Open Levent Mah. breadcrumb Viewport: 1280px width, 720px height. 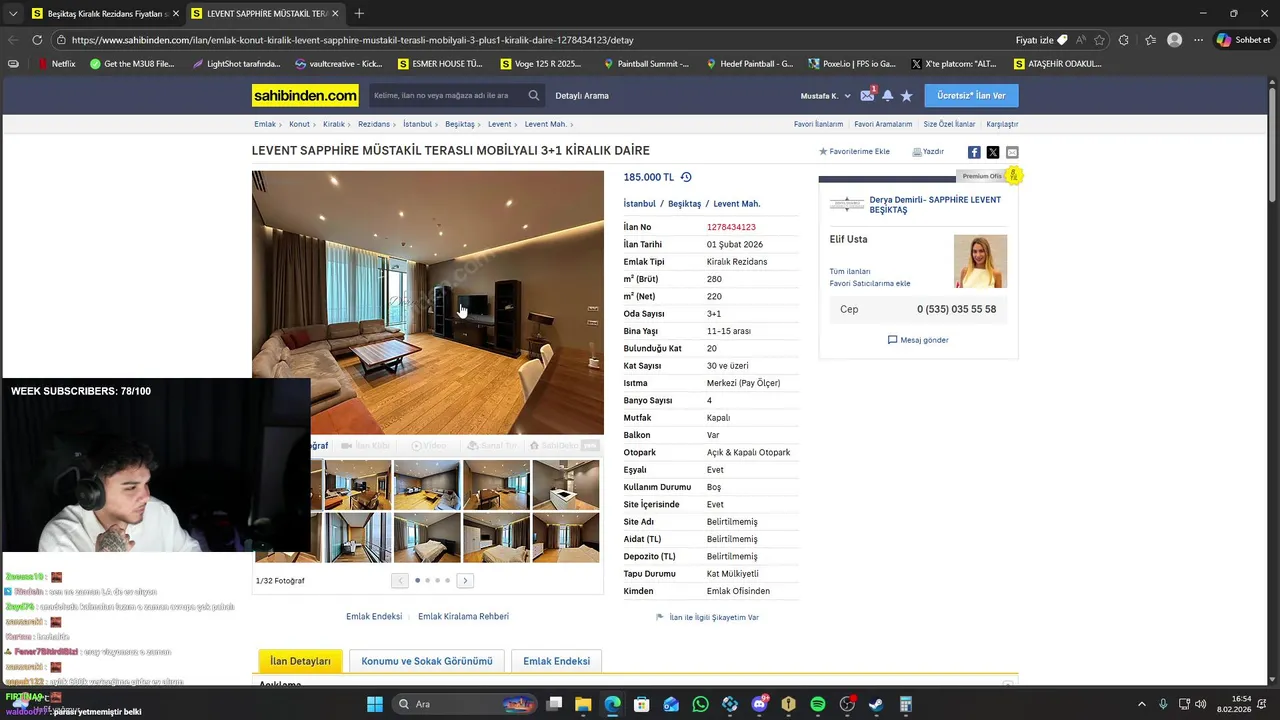coord(545,124)
